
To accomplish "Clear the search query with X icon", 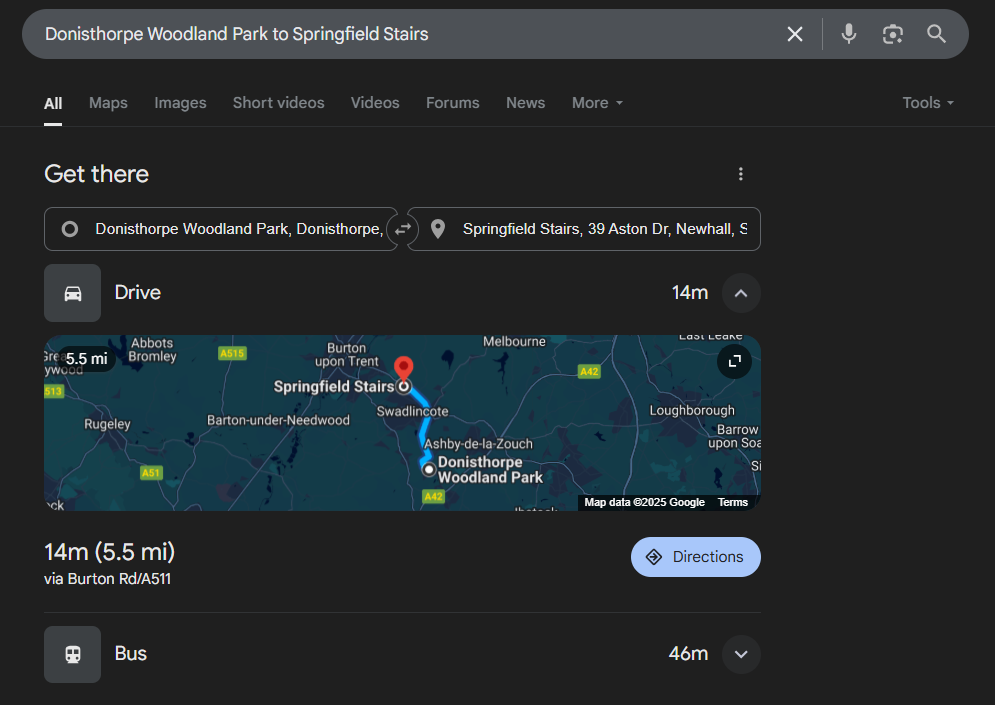I will [x=794, y=34].
